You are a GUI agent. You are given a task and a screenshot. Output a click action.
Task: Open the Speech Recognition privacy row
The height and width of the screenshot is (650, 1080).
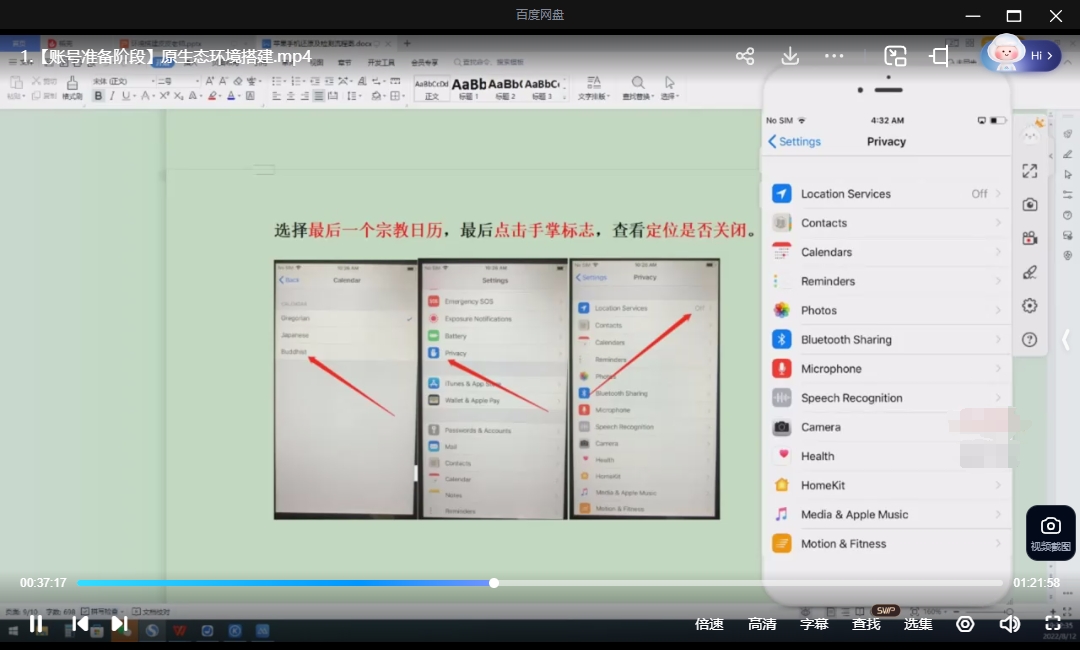(886, 398)
